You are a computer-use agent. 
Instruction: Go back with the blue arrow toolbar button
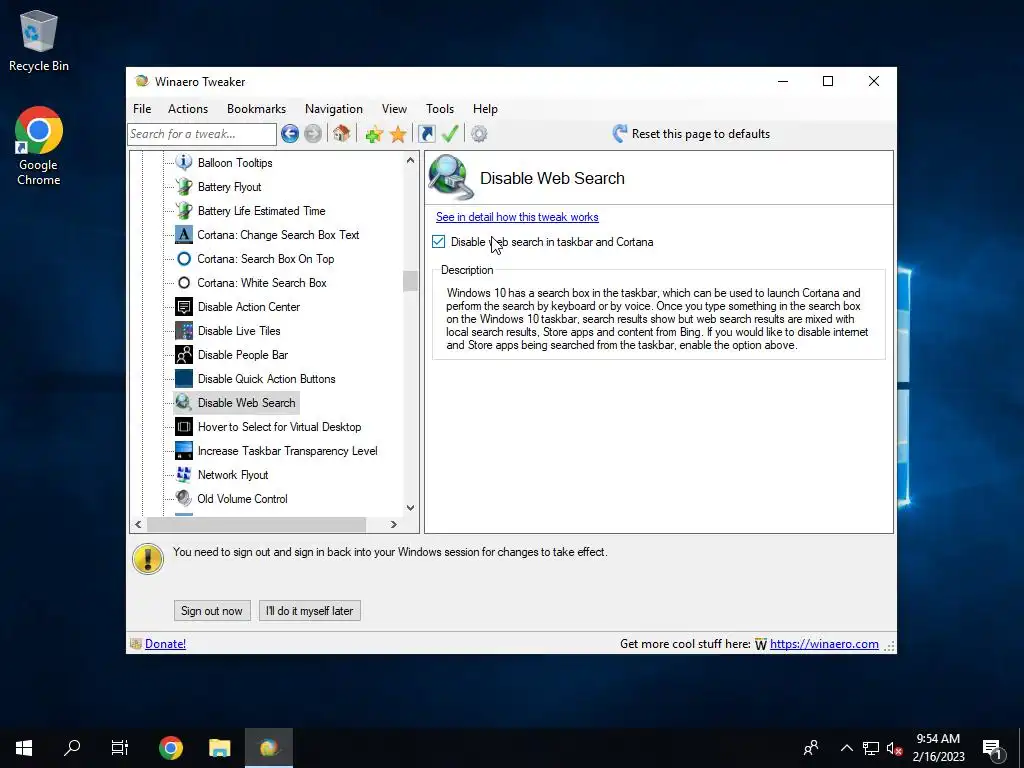[290, 134]
